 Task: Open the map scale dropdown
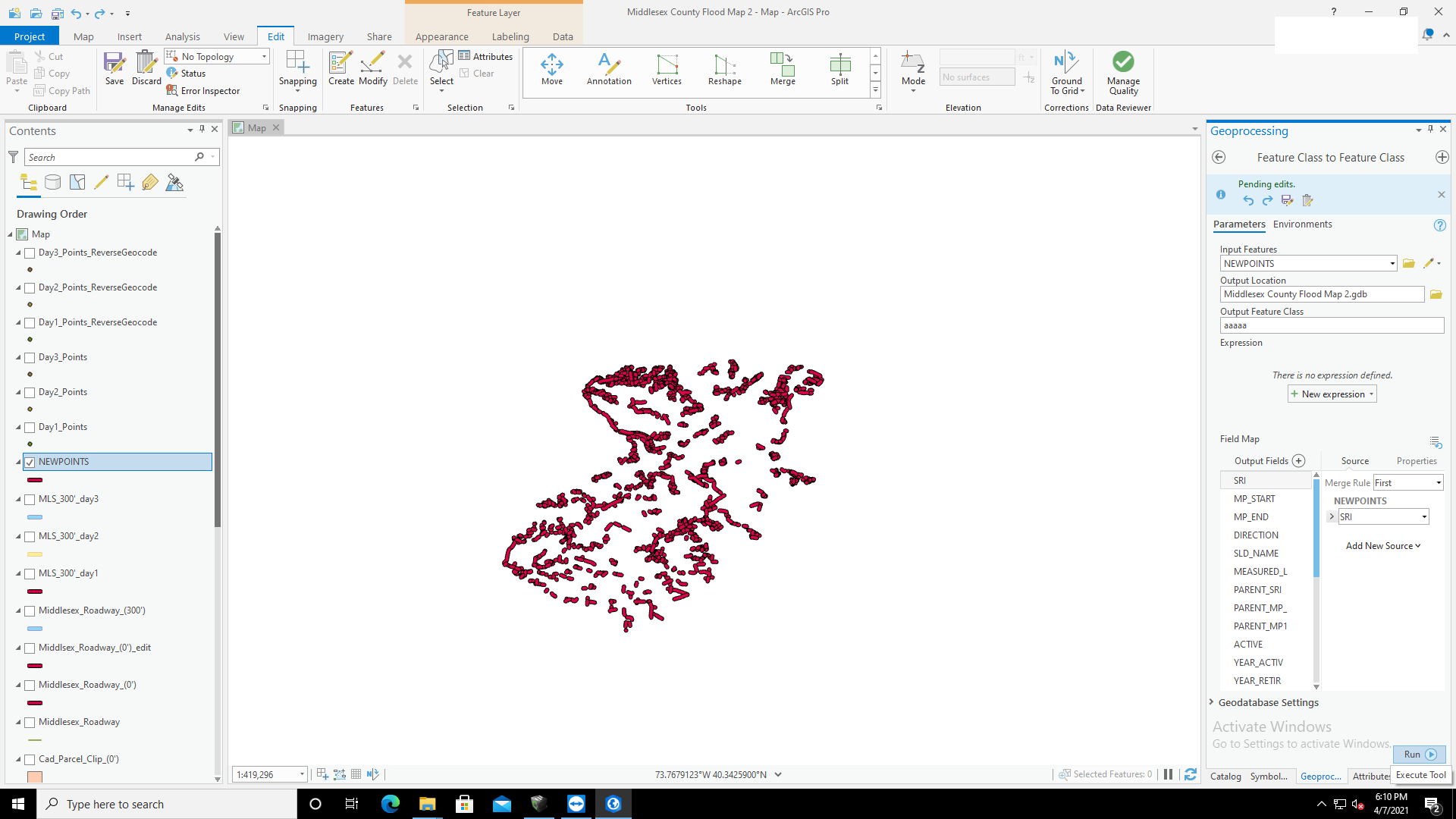pyautogui.click(x=302, y=774)
